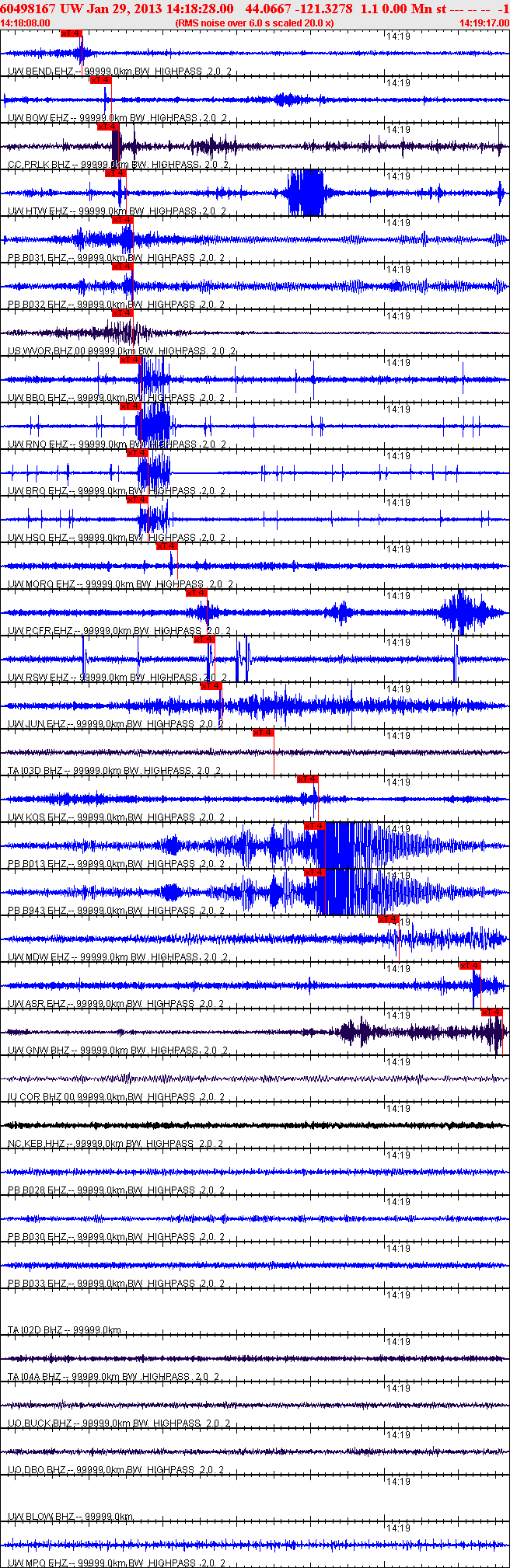Click the pick flag on UW RSW trace
The height and width of the screenshot is (1568, 510).
(204, 639)
